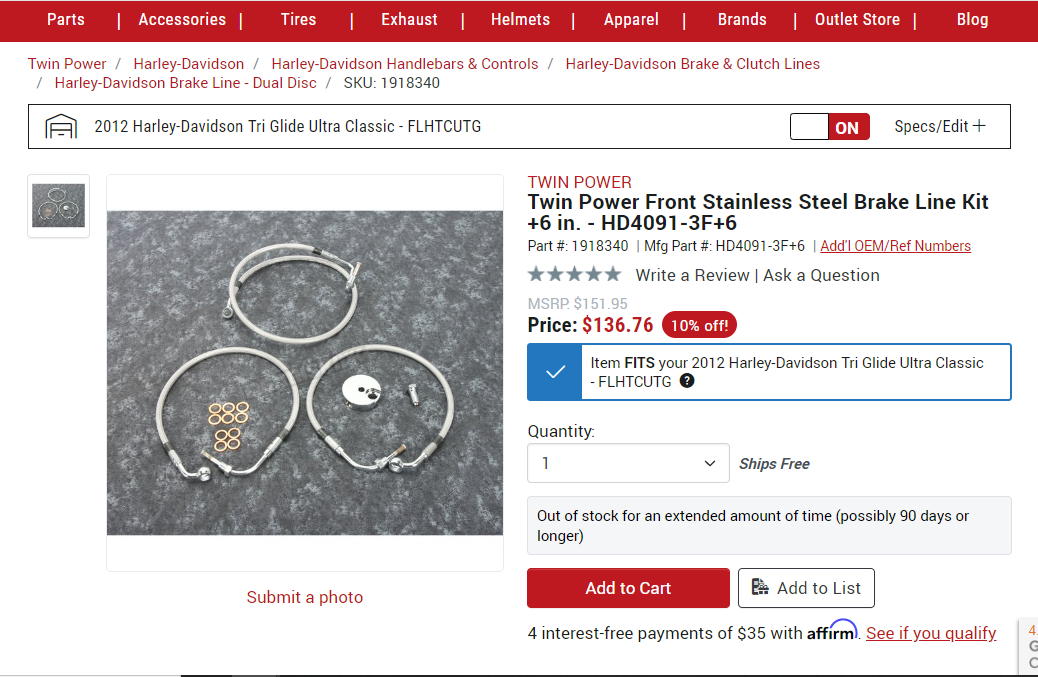Click the star rating icons

[x=574, y=274]
